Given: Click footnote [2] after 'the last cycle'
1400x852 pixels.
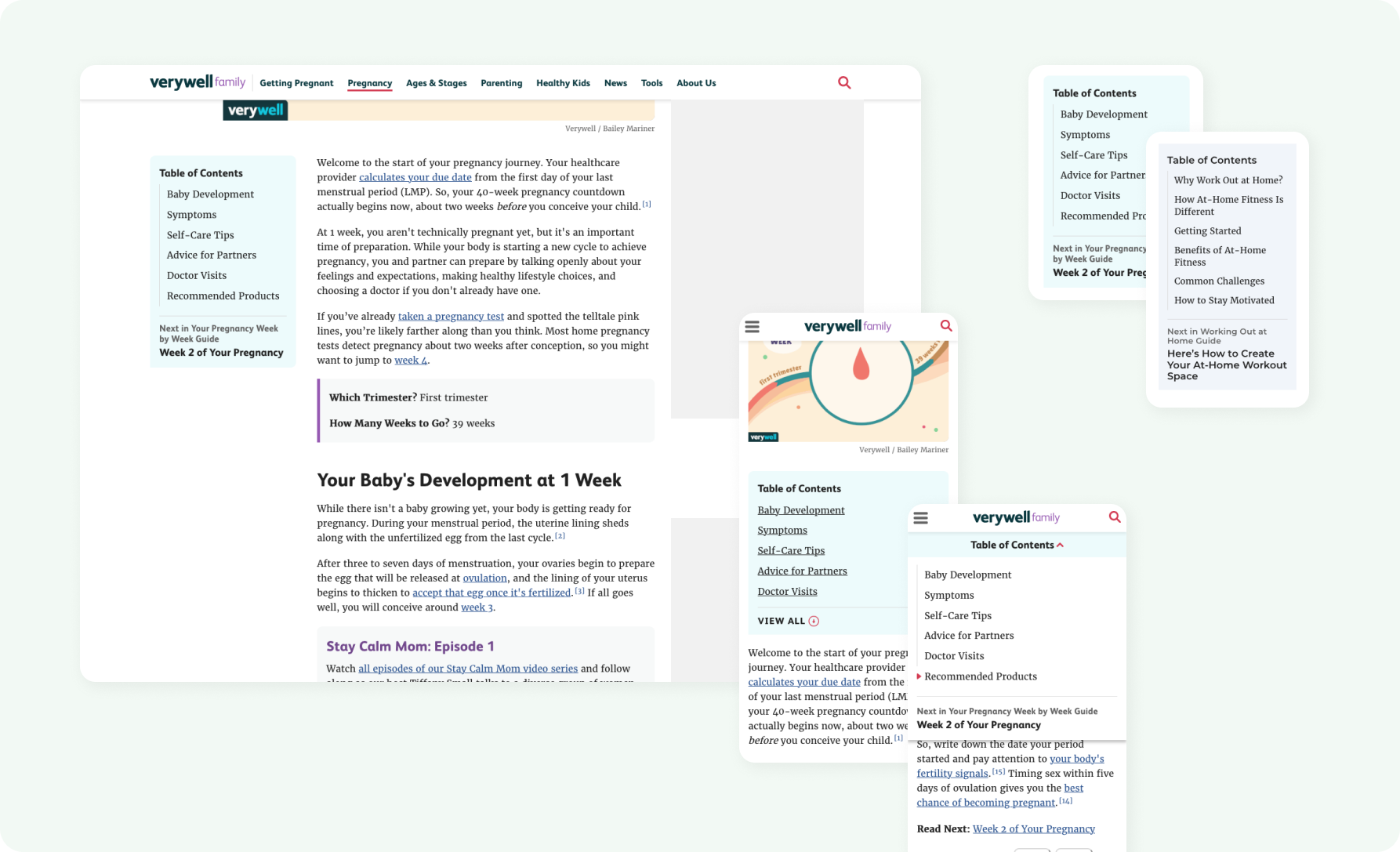Looking at the screenshot, I should point(560,536).
